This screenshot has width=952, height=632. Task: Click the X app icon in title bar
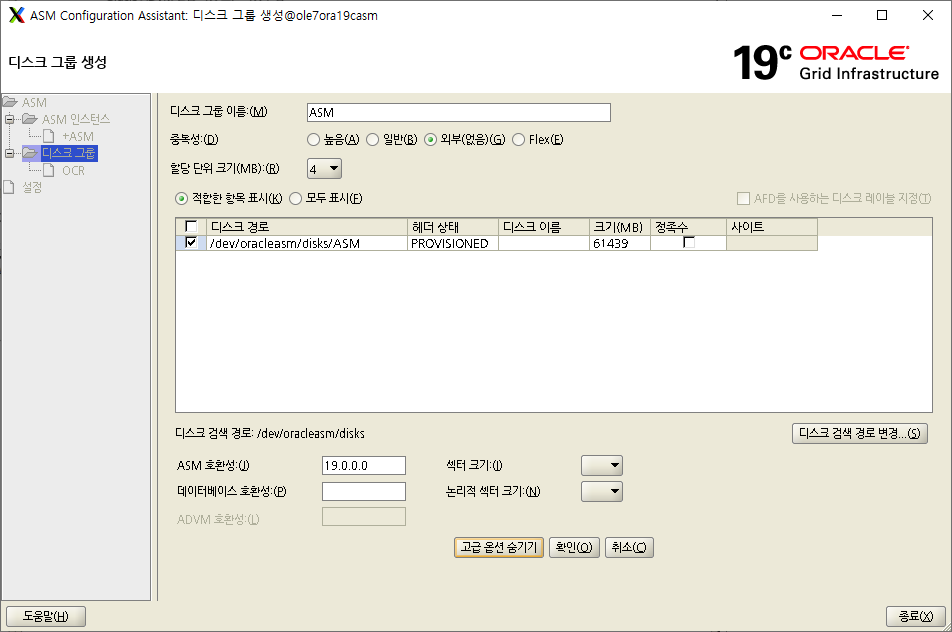pos(17,15)
